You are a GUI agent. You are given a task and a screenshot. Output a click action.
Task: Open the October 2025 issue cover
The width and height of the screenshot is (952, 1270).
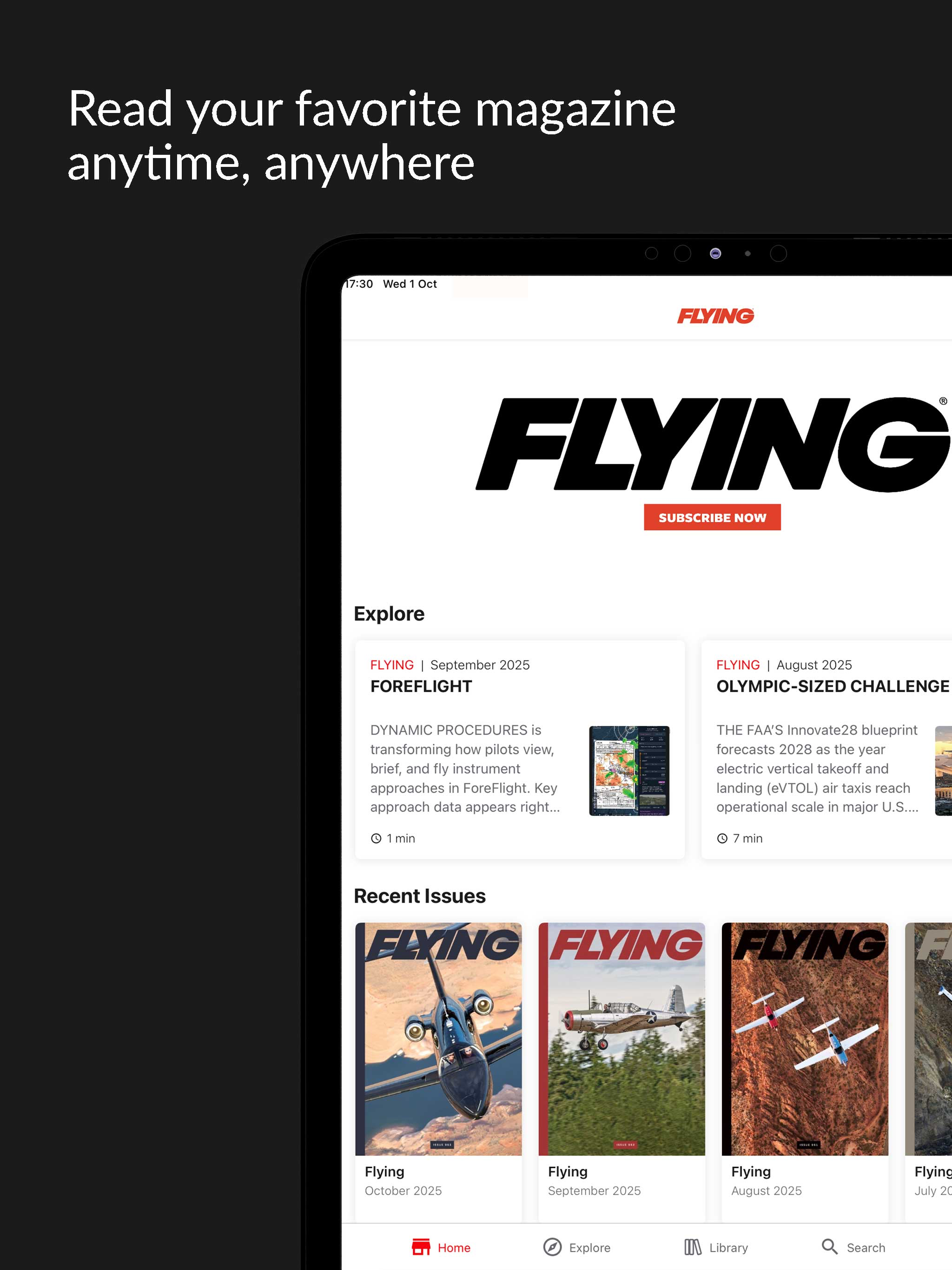coord(439,1039)
